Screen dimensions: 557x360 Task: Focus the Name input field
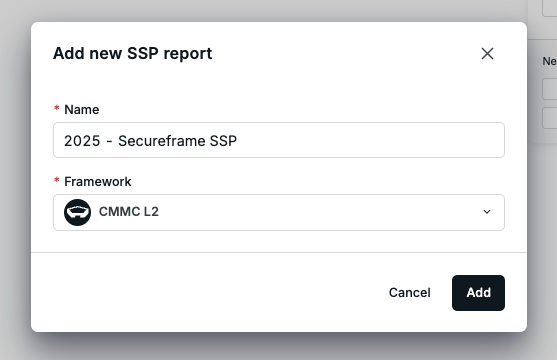279,140
